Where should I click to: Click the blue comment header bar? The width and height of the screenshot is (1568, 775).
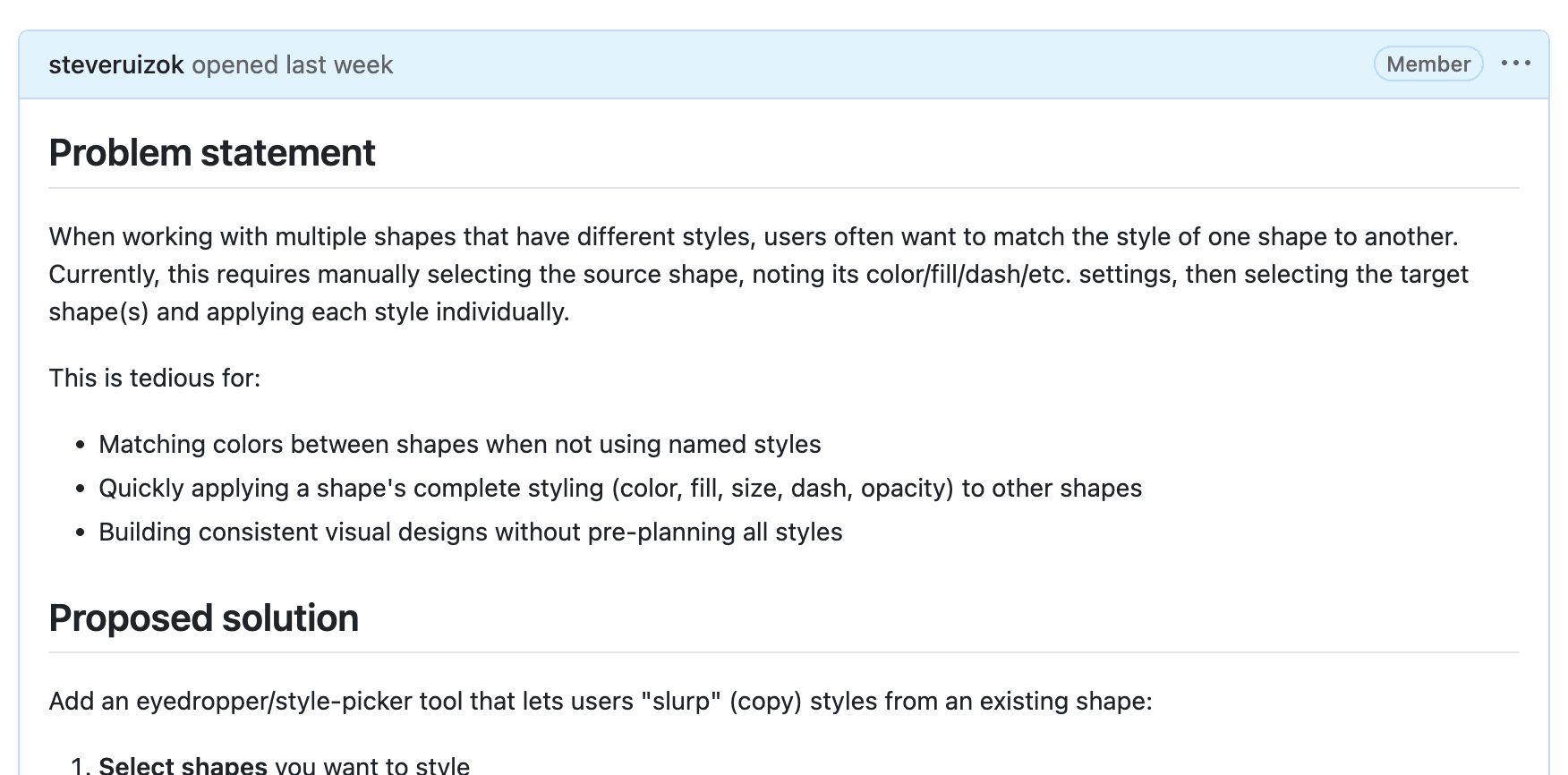tap(805, 64)
